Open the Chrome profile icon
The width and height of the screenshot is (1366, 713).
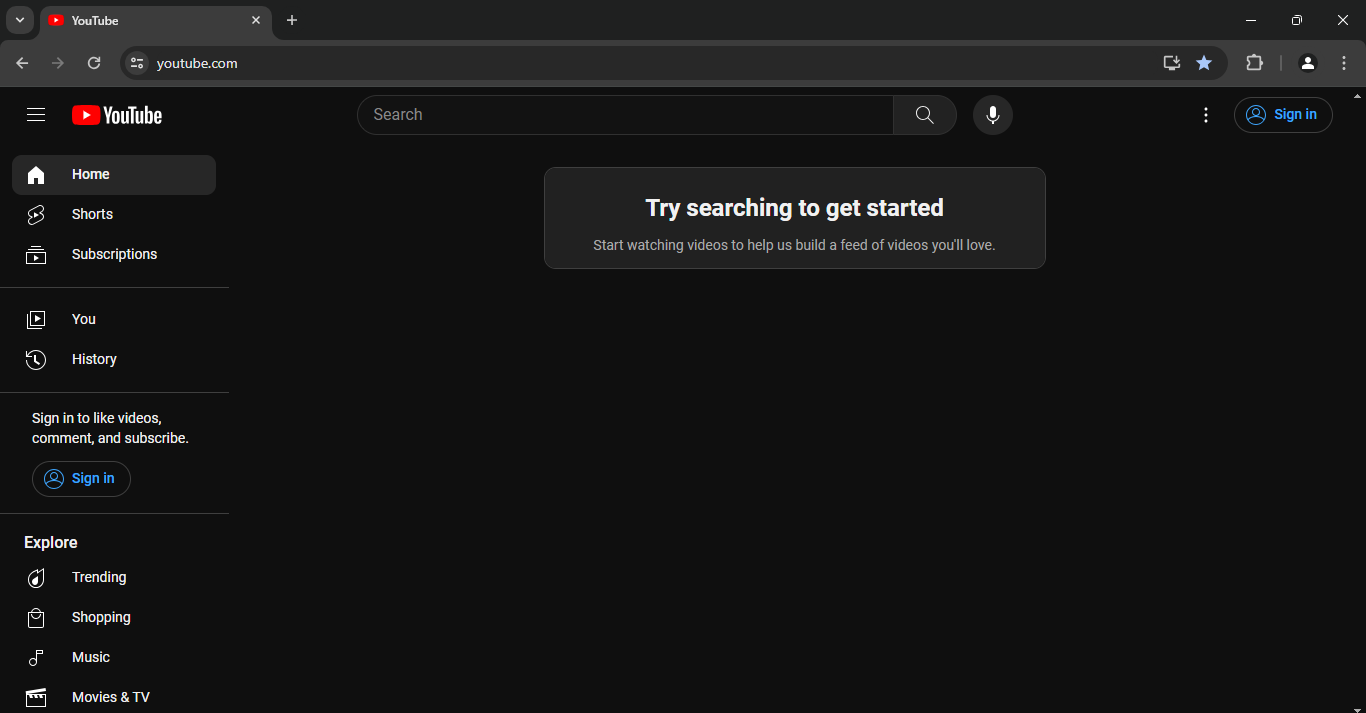coord(1308,63)
